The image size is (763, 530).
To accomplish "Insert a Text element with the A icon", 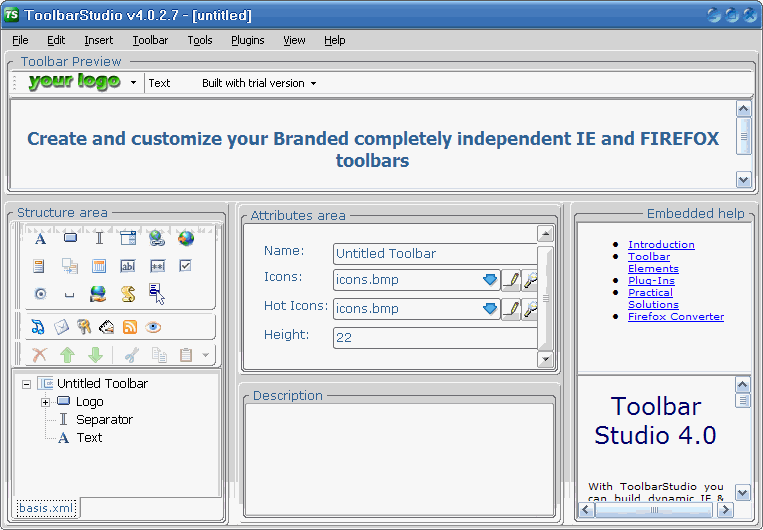I will tap(40, 238).
